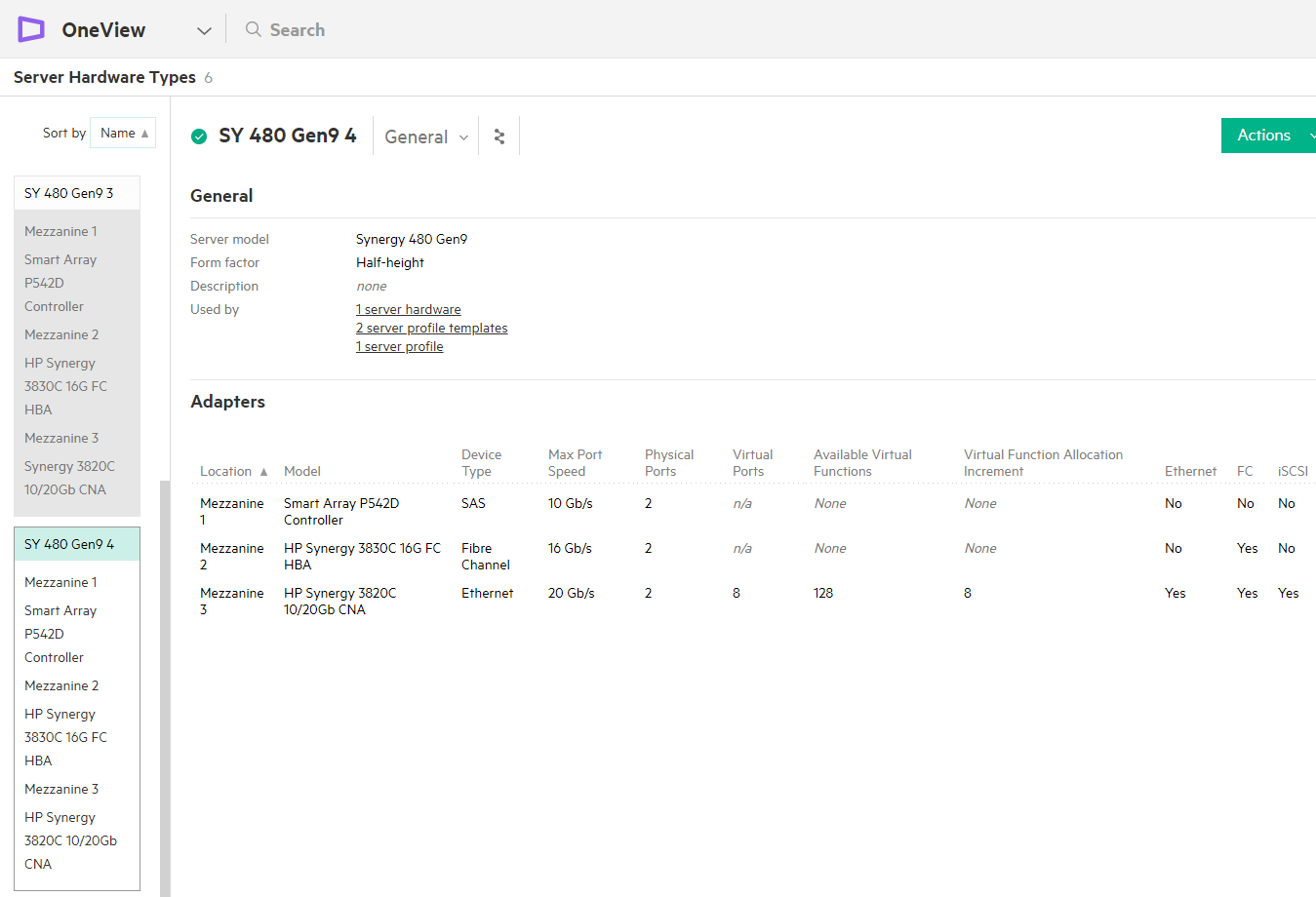Open the 2 server profile templates link
This screenshot has height=897, width=1316.
click(x=432, y=328)
